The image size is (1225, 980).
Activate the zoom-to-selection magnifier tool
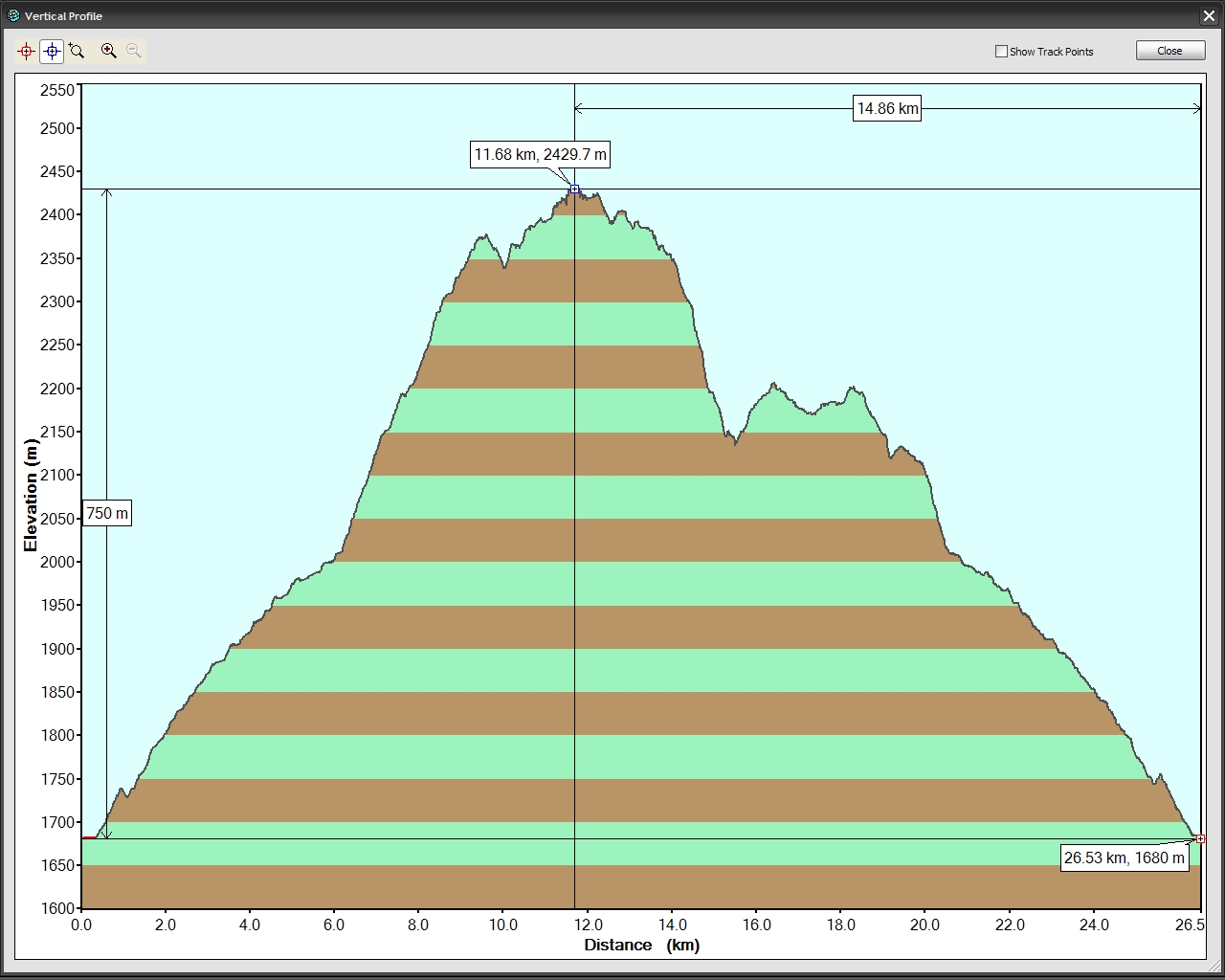tap(77, 52)
